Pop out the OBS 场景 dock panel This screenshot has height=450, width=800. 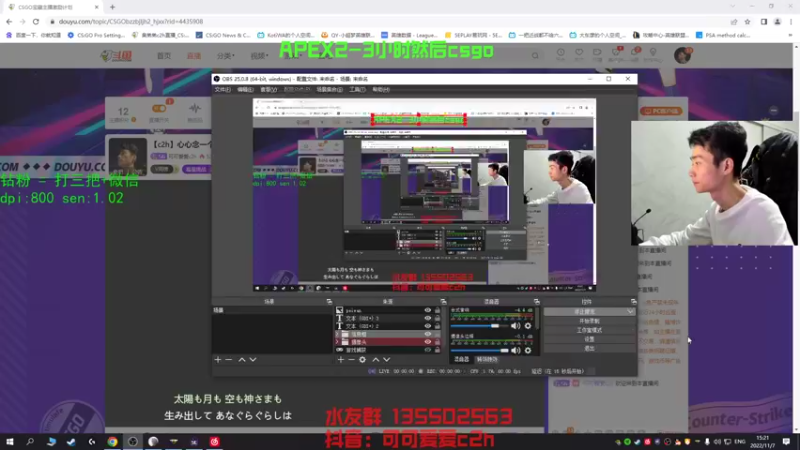click(x=329, y=302)
